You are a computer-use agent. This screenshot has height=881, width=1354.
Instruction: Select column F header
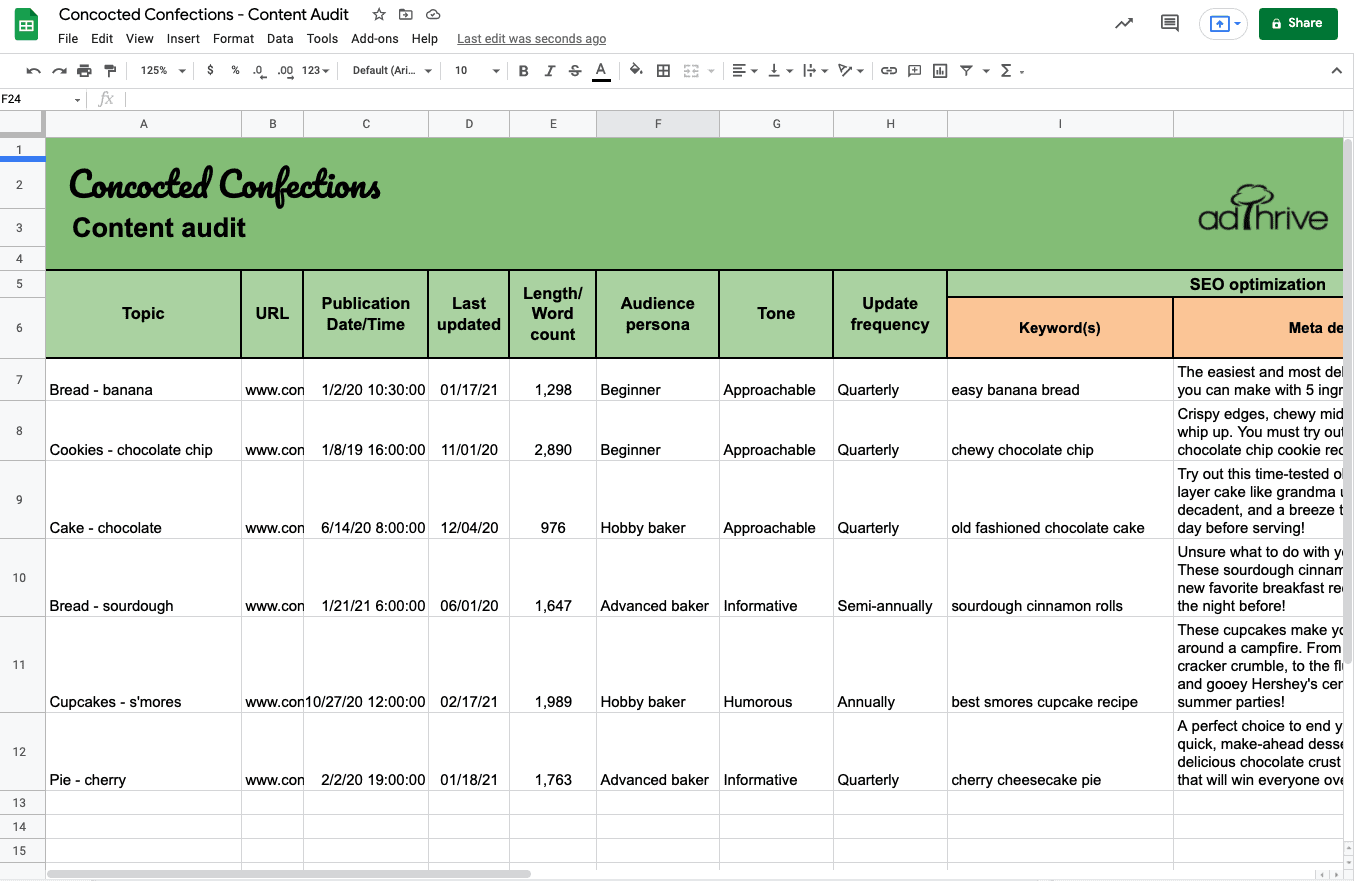[658, 124]
